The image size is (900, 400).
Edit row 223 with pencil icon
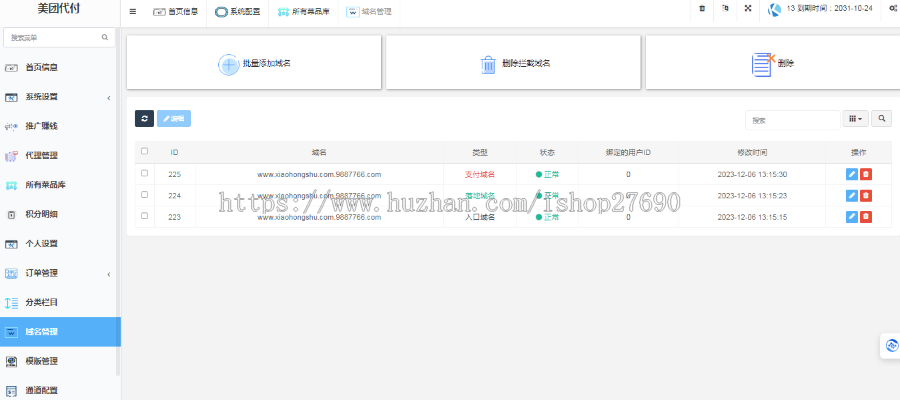tap(852, 216)
